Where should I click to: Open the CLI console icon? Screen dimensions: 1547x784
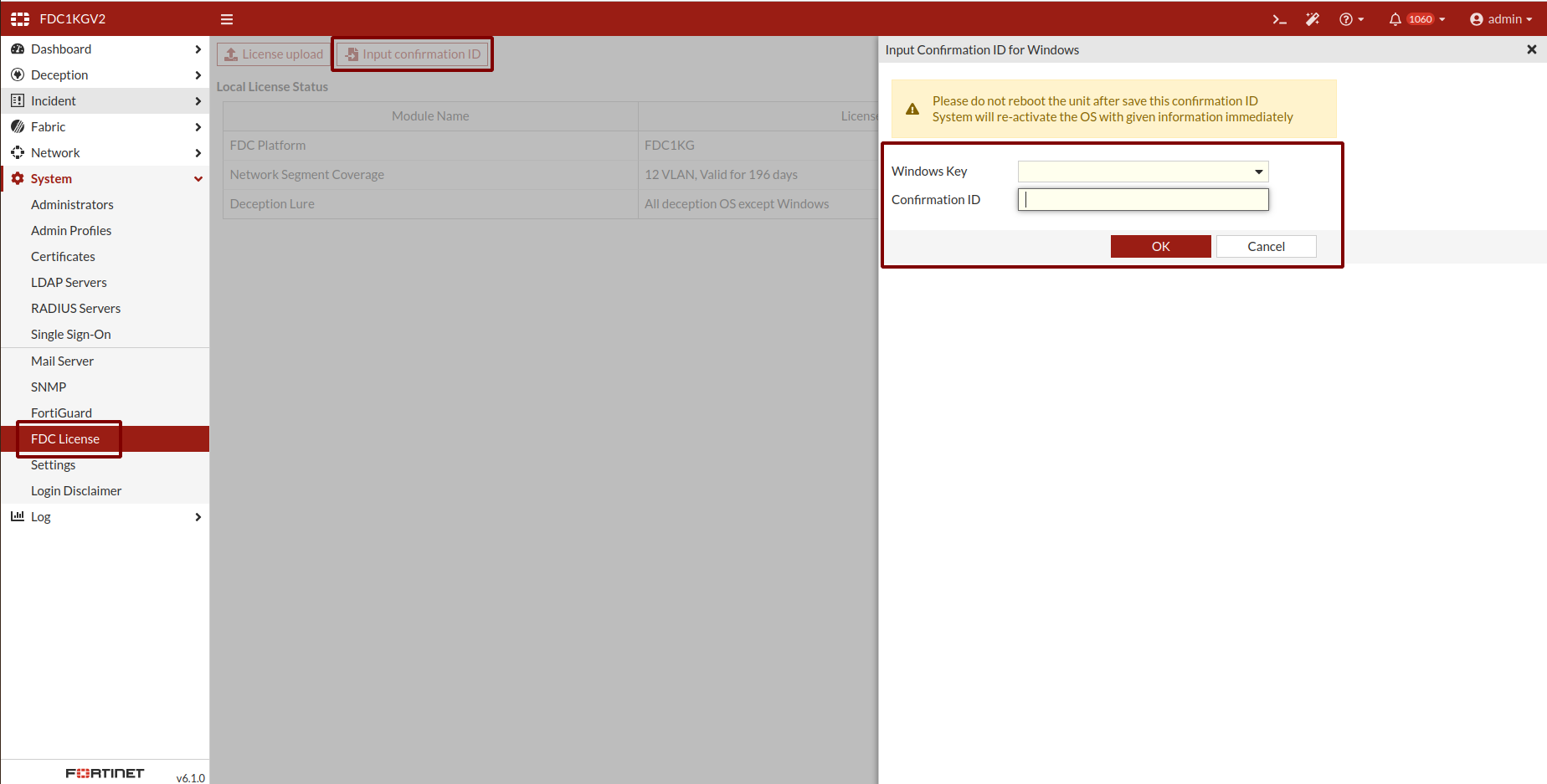(1279, 19)
